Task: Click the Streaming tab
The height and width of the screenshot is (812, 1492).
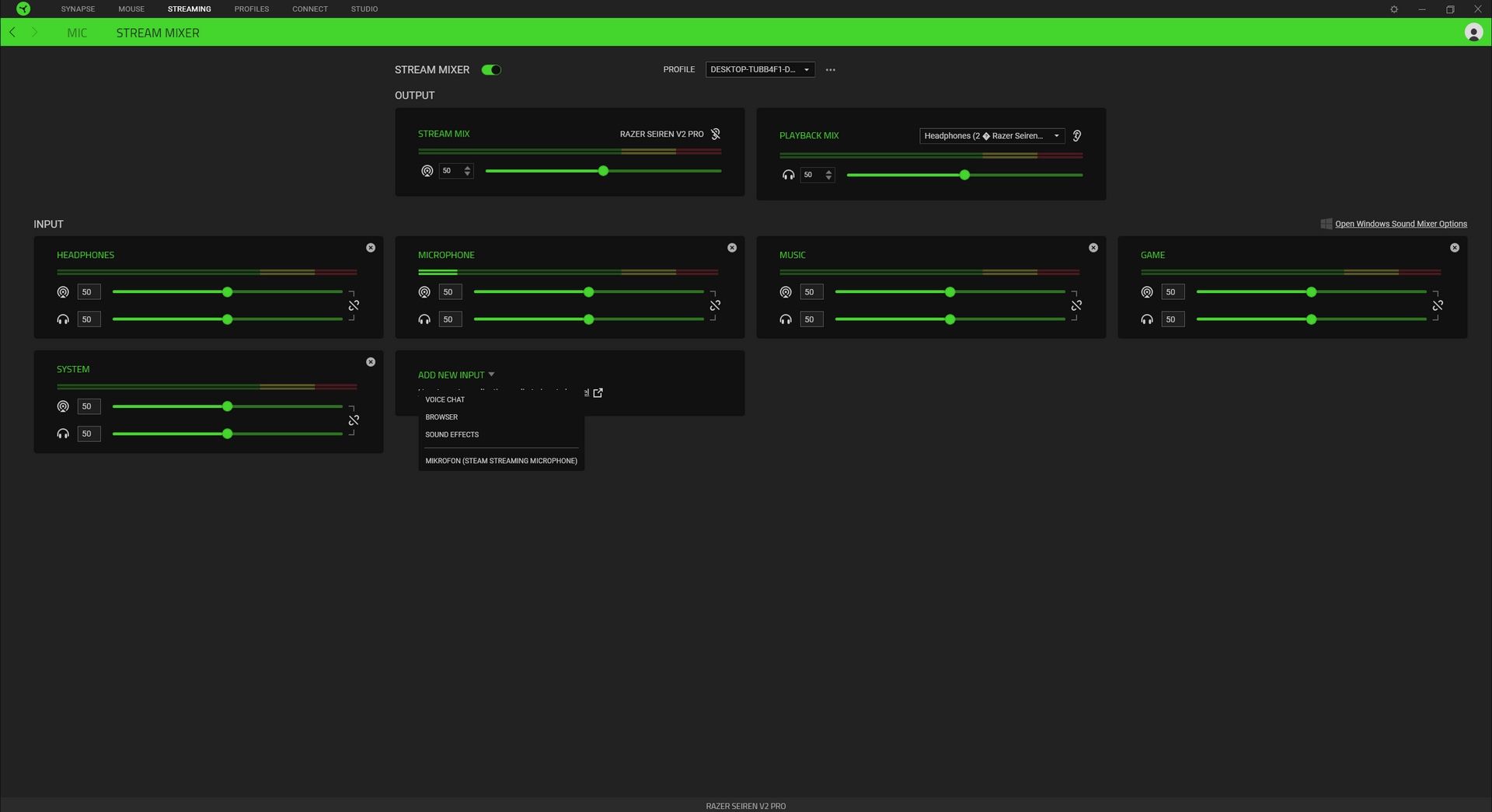Action: click(190, 9)
